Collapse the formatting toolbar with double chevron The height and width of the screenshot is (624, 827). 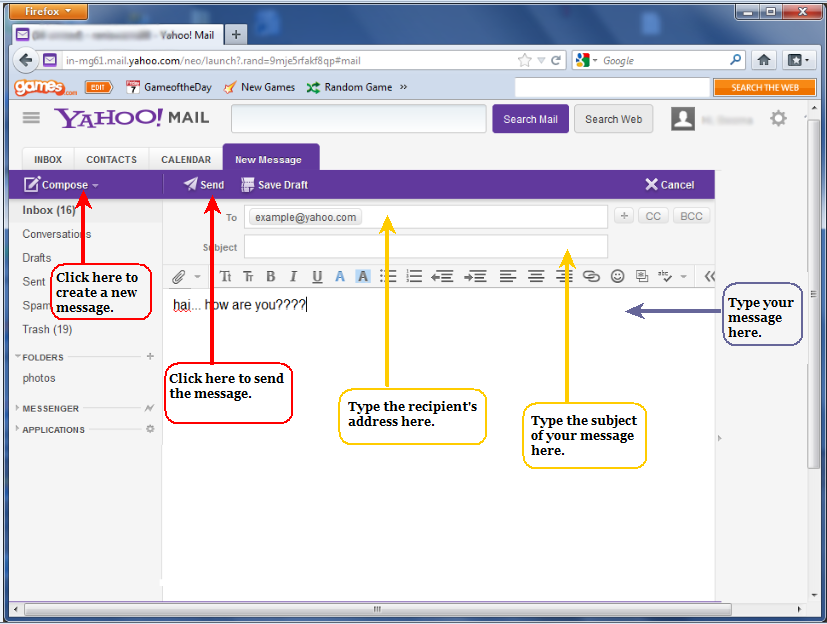pos(709,276)
